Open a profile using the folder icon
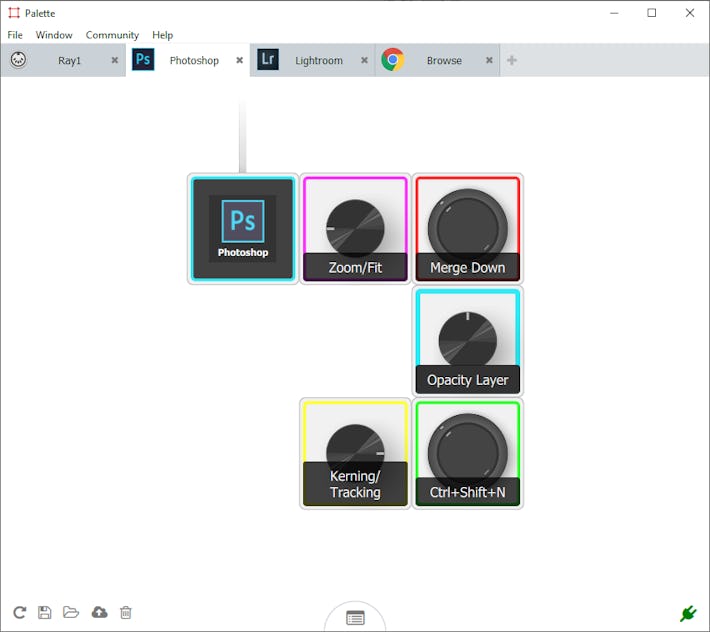The height and width of the screenshot is (632, 710). tap(71, 612)
